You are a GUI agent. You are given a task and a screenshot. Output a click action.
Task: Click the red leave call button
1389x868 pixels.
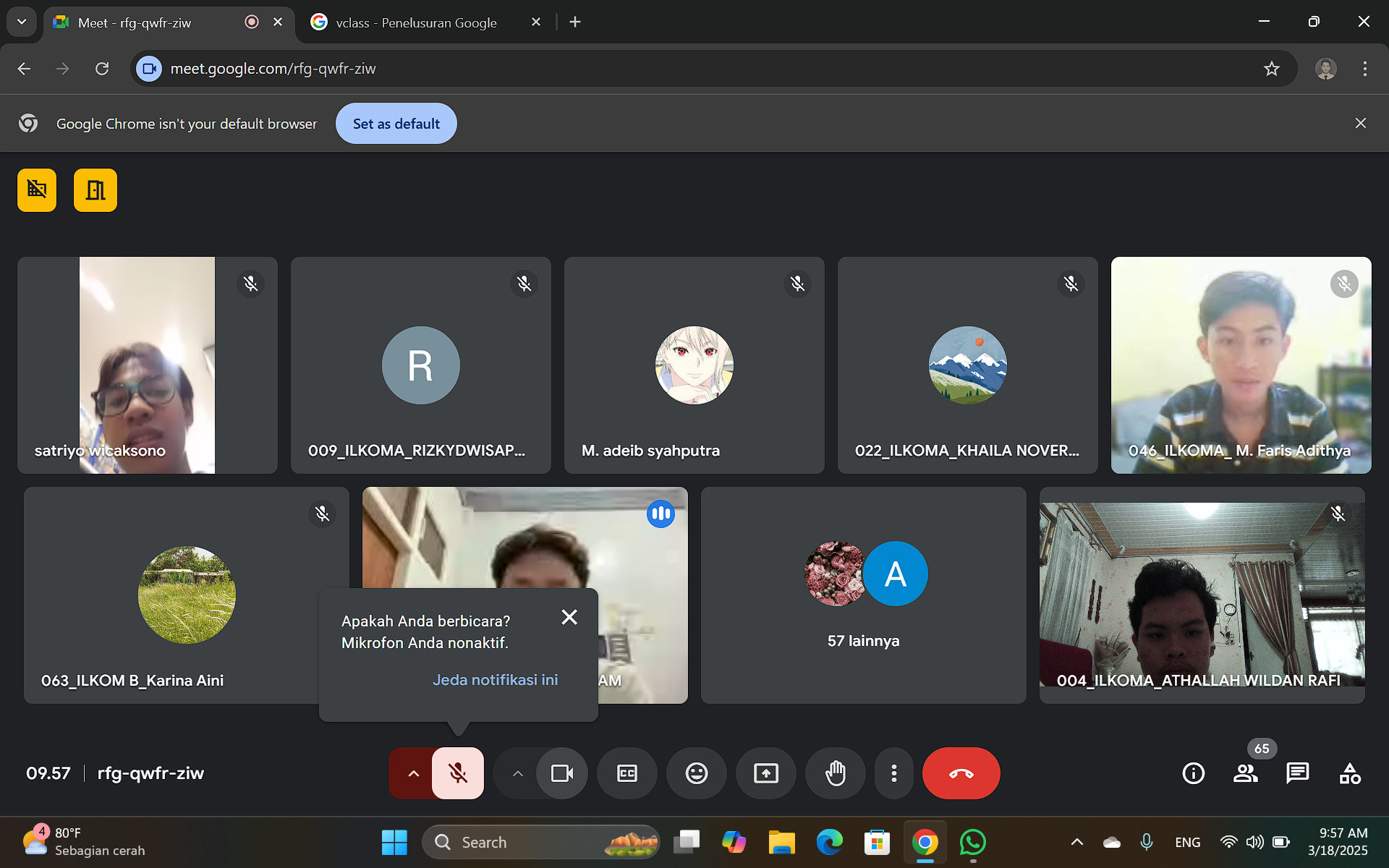point(961,773)
